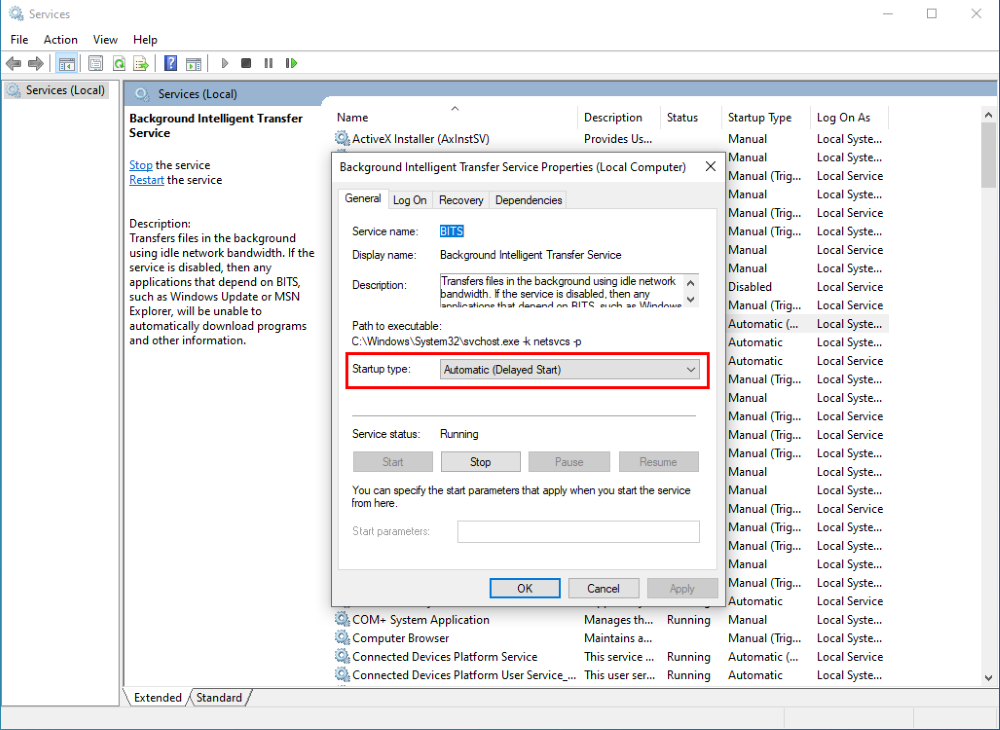Sort the list by the Name column header
1000x730 pixels.
point(352,117)
